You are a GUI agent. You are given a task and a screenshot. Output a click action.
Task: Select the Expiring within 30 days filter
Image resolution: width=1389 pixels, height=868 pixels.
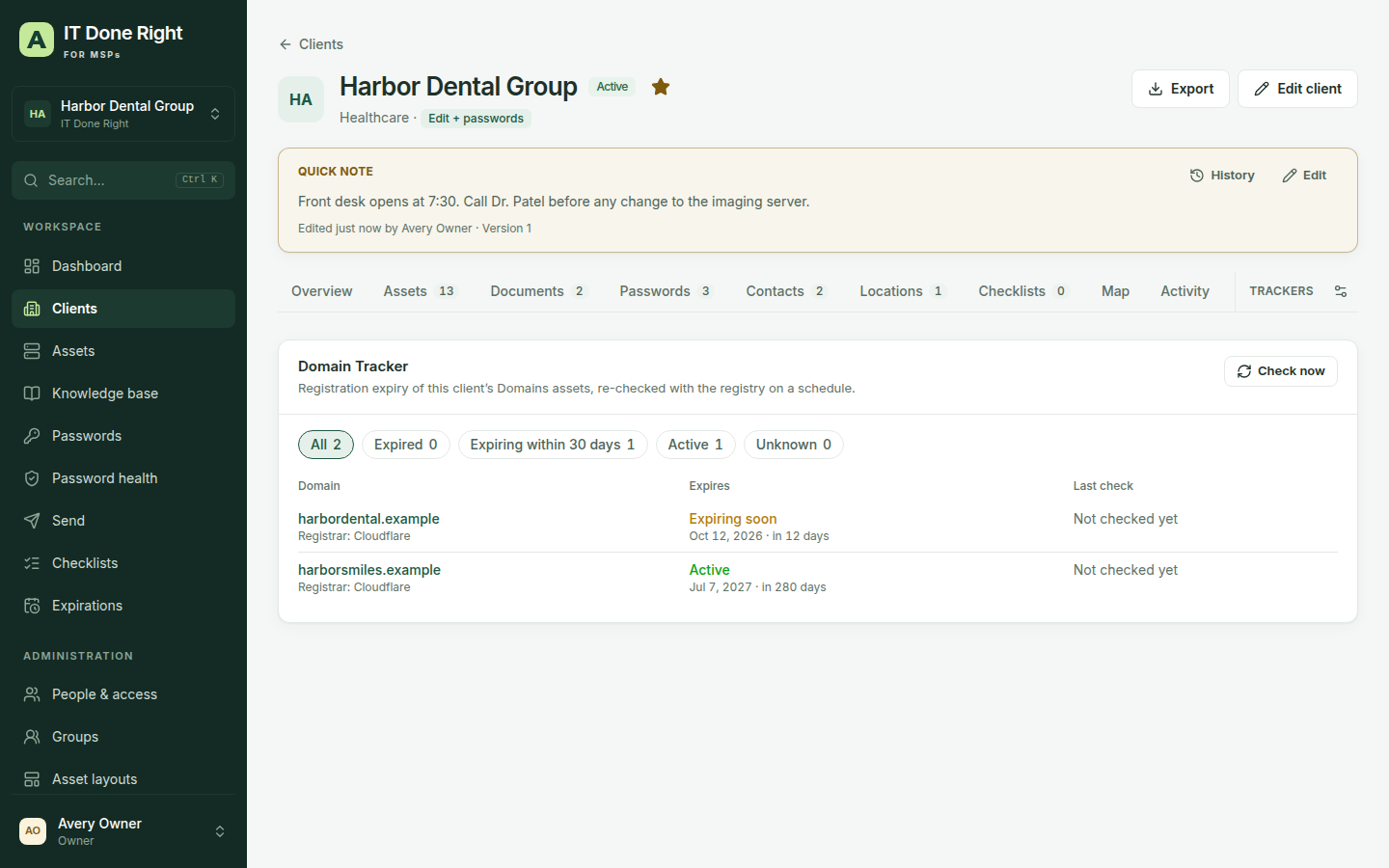553,445
